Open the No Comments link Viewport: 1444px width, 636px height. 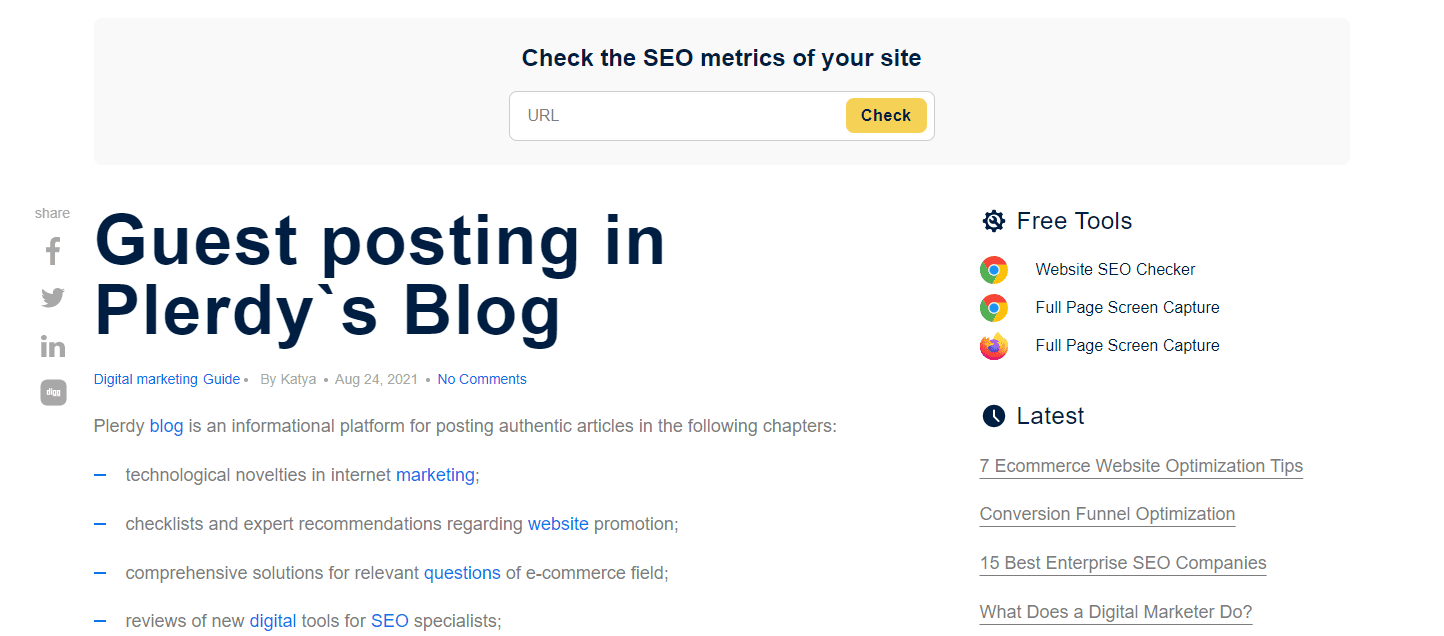[482, 379]
